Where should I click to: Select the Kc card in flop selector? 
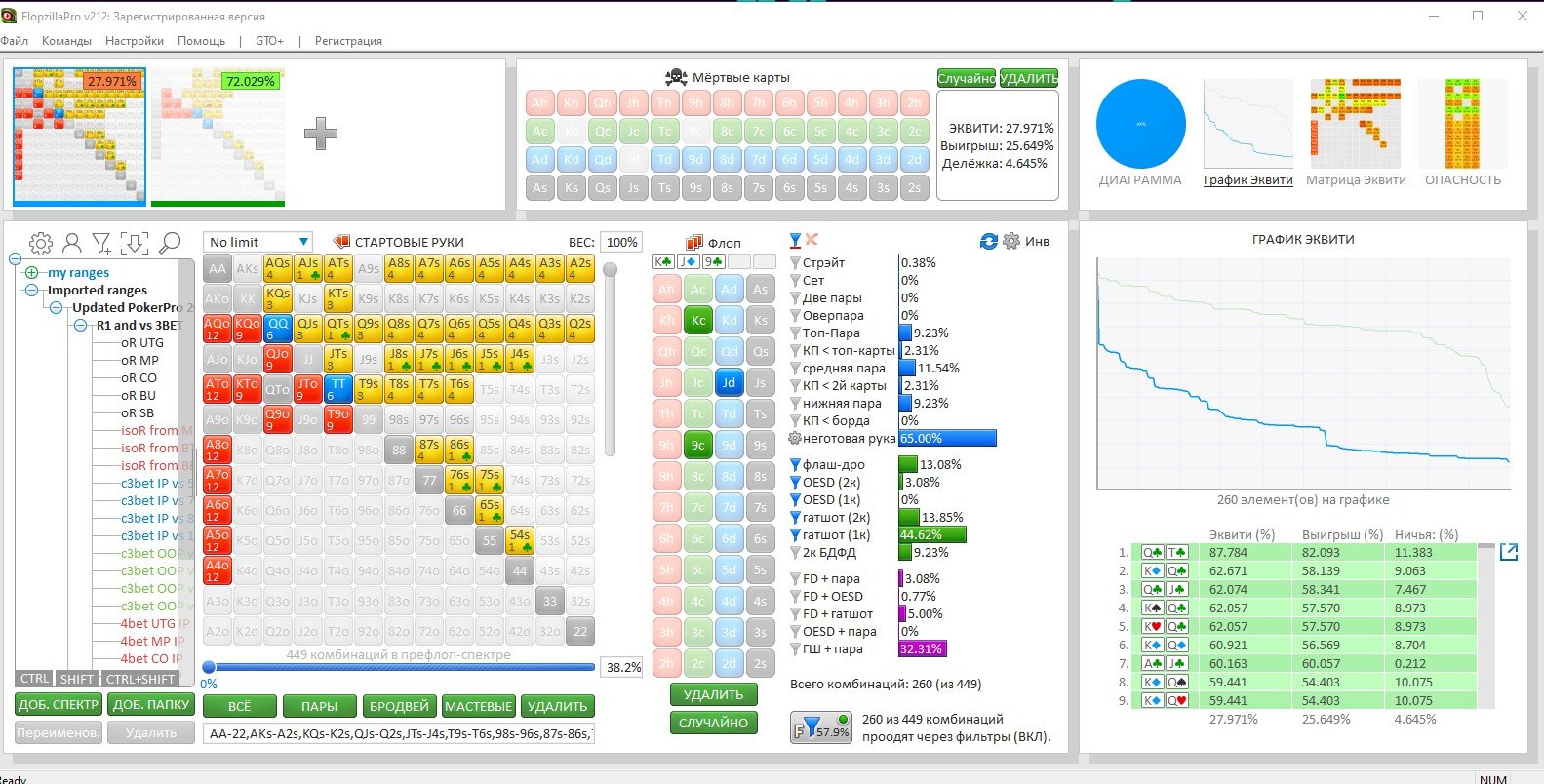698,320
